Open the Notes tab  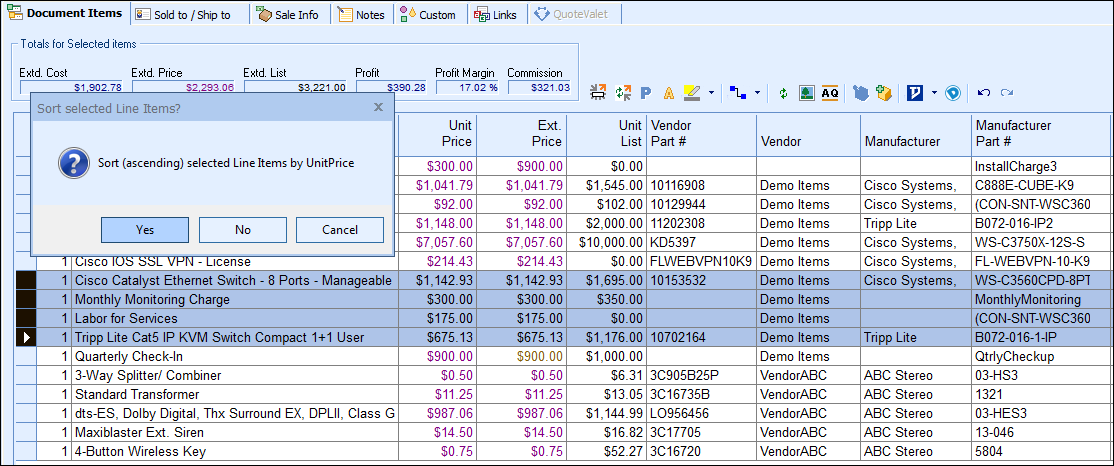361,15
